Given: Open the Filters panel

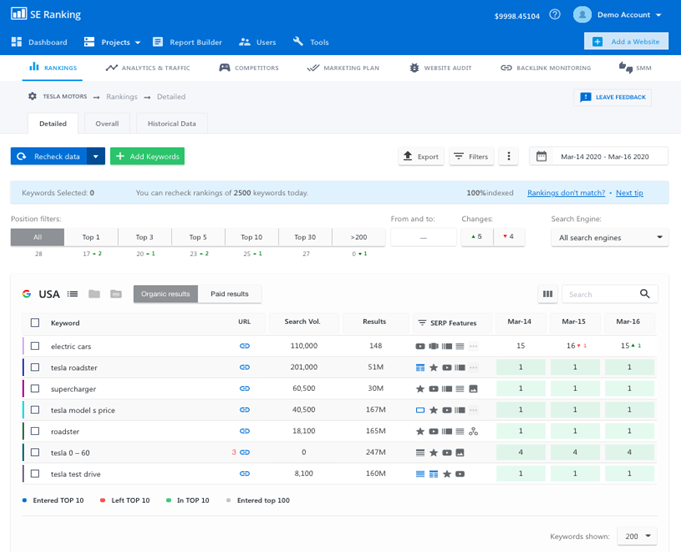Looking at the screenshot, I should coord(471,156).
